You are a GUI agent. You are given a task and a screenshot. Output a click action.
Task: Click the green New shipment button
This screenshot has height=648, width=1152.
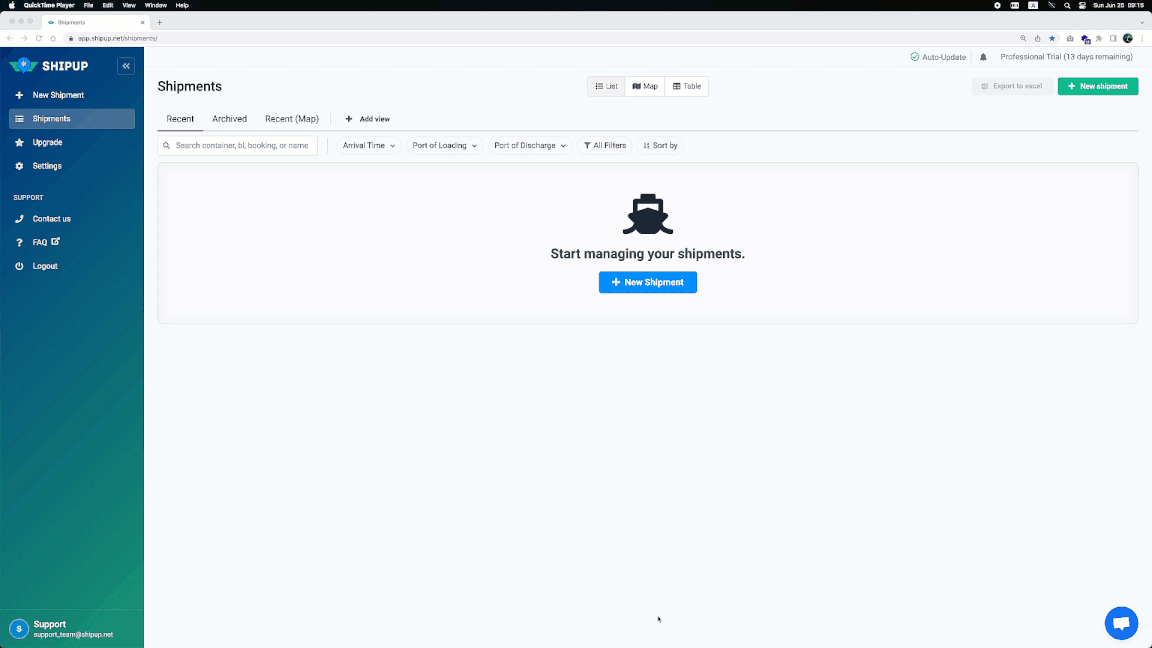(x=1098, y=87)
